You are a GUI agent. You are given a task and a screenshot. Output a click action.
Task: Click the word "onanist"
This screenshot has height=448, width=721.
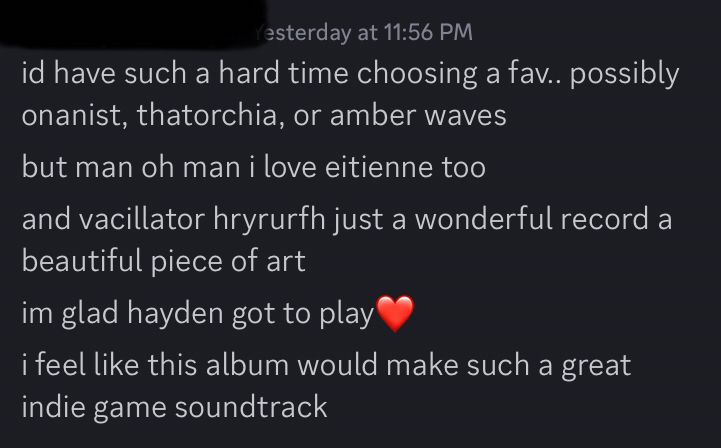coord(74,115)
